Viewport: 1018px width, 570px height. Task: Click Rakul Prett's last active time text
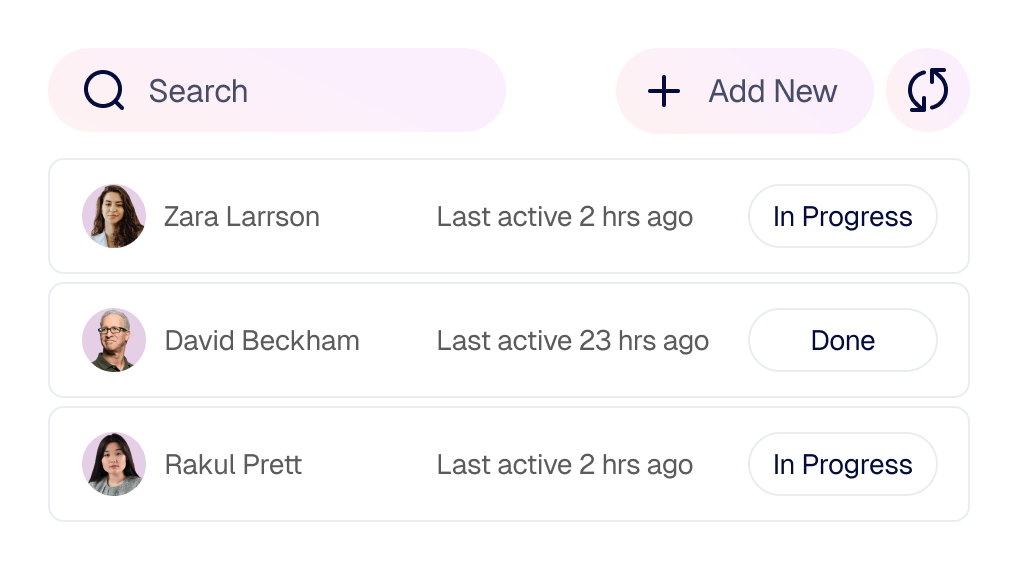564,465
